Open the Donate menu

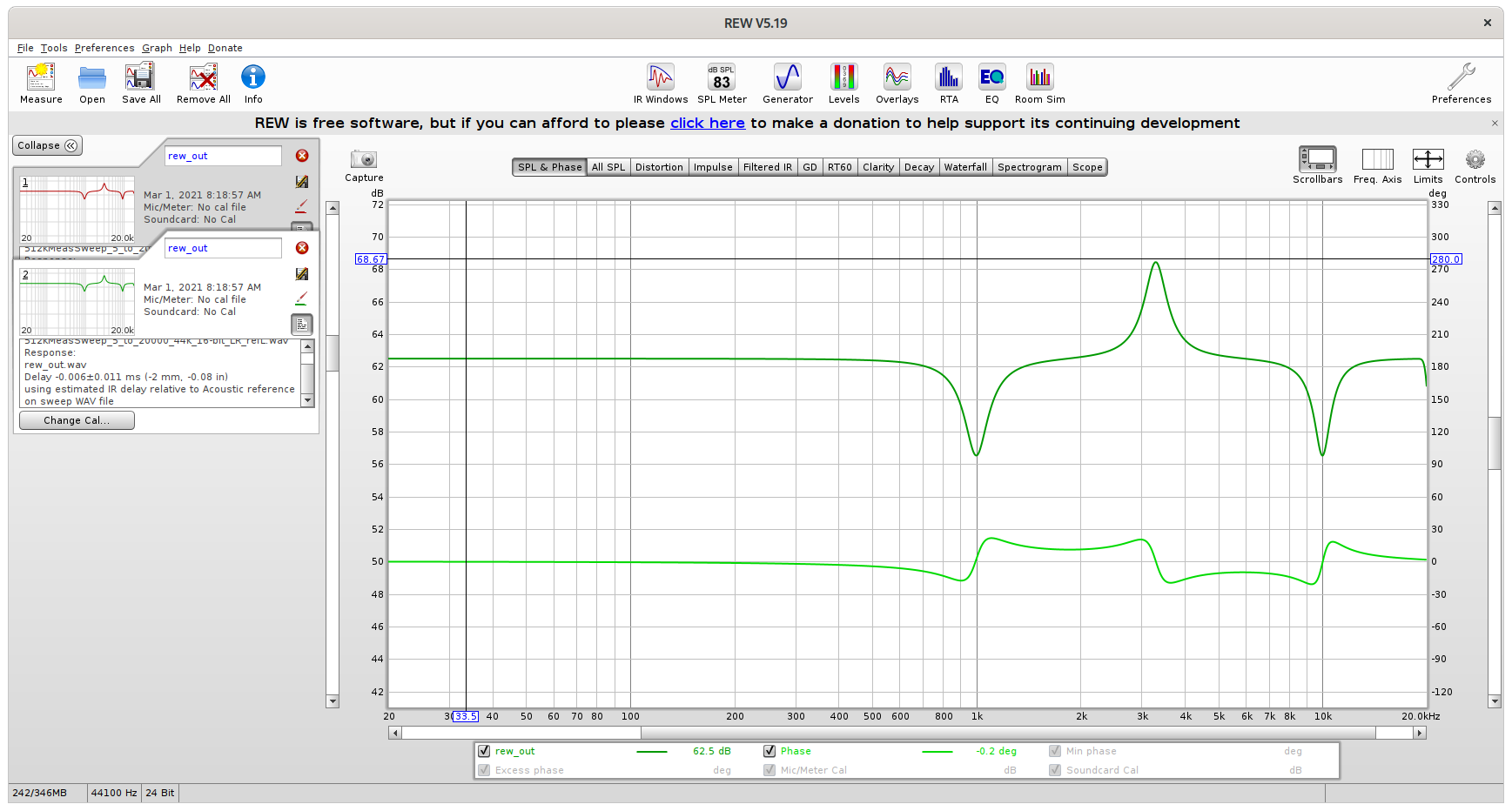[x=225, y=48]
